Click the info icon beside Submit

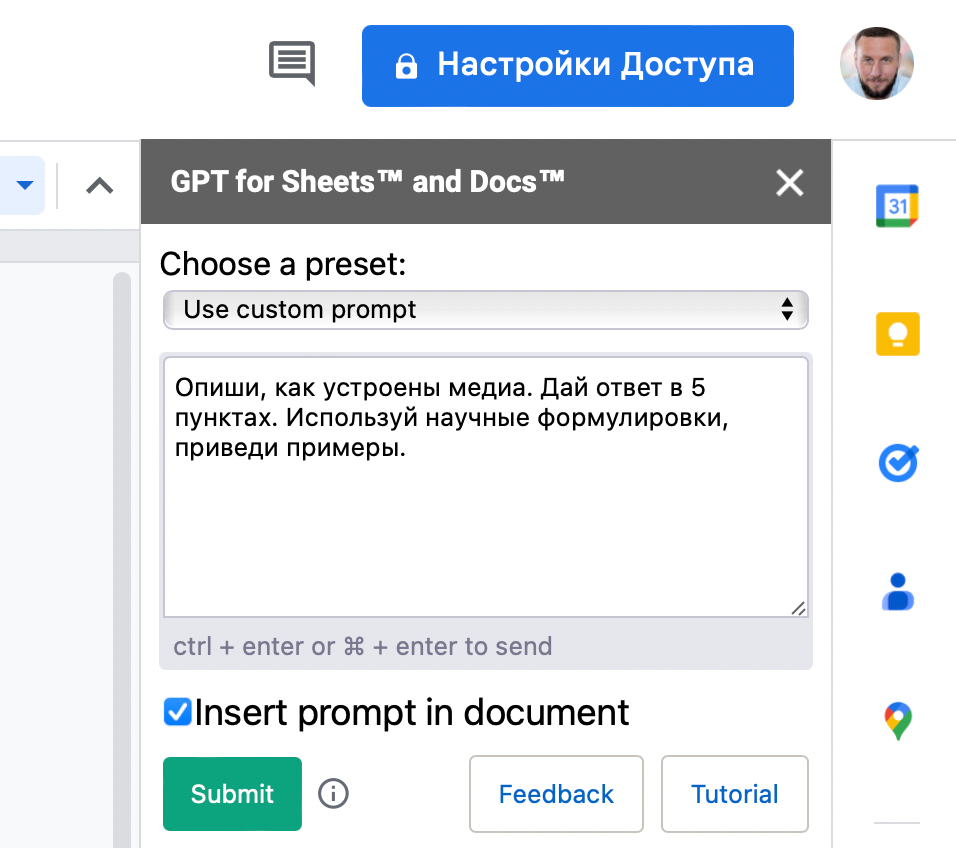[334, 794]
